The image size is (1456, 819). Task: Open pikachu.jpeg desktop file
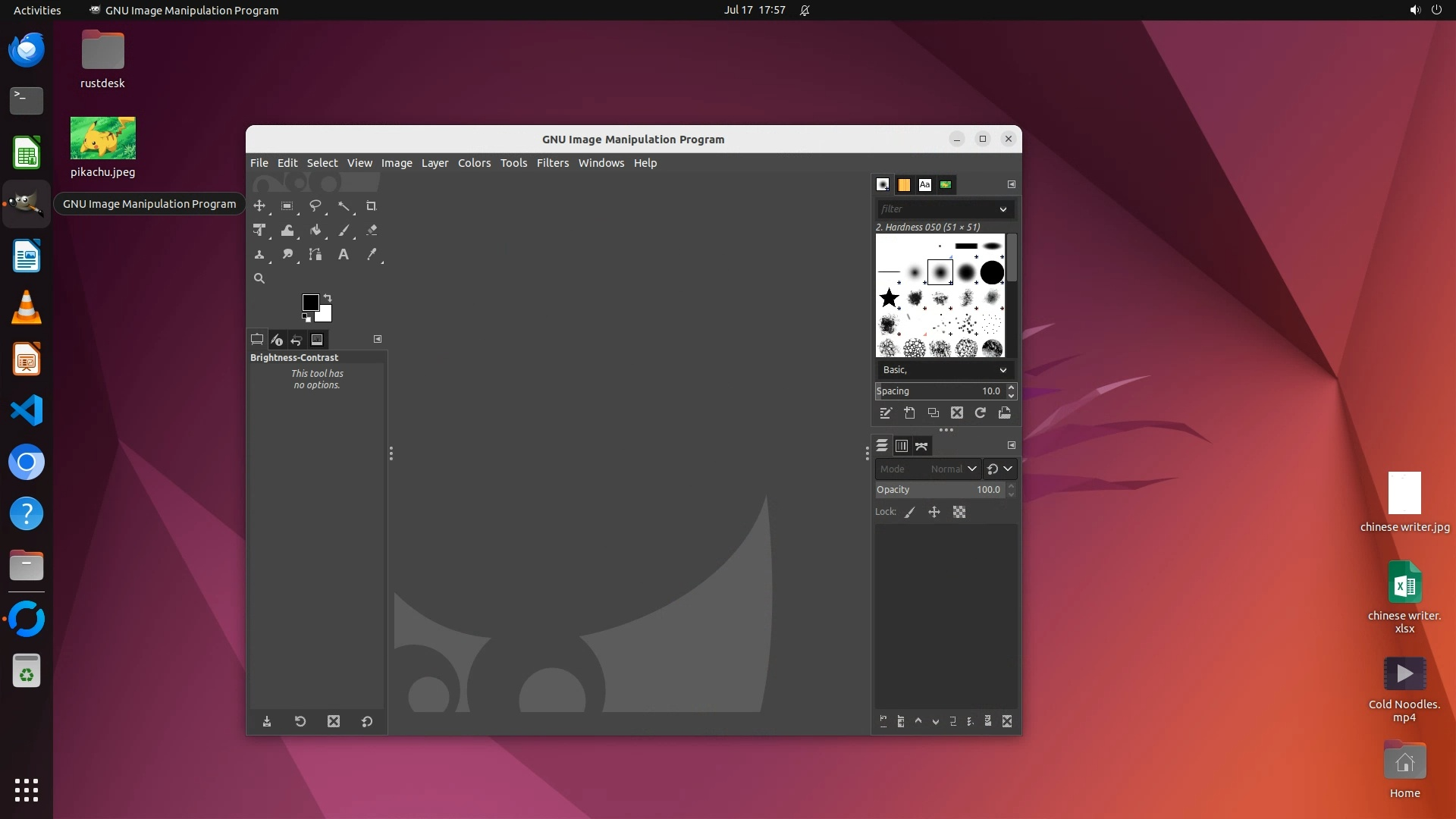click(103, 139)
